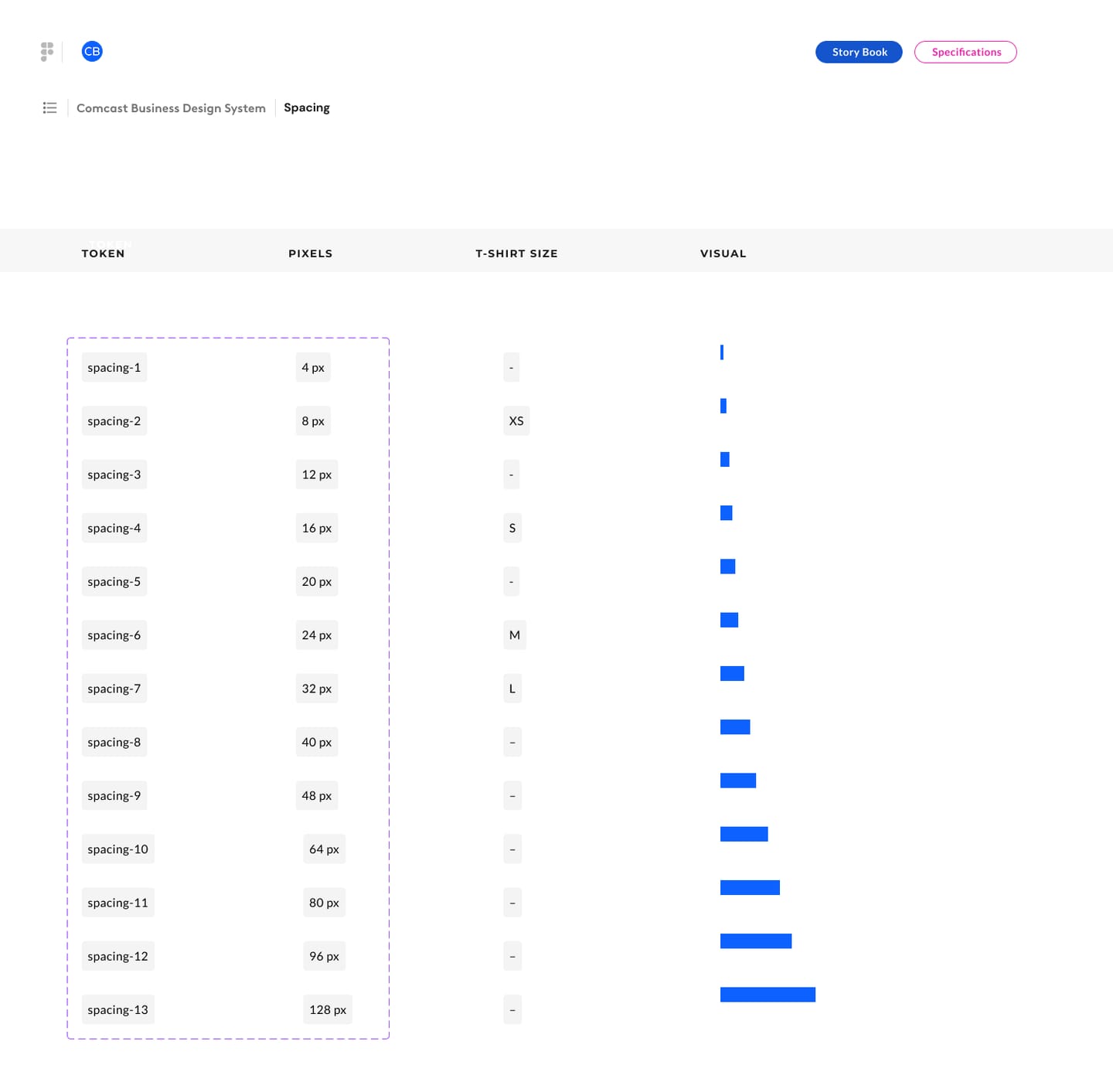1113x1092 pixels.
Task: Select the spacing-11 token chip
Action: coord(118,903)
